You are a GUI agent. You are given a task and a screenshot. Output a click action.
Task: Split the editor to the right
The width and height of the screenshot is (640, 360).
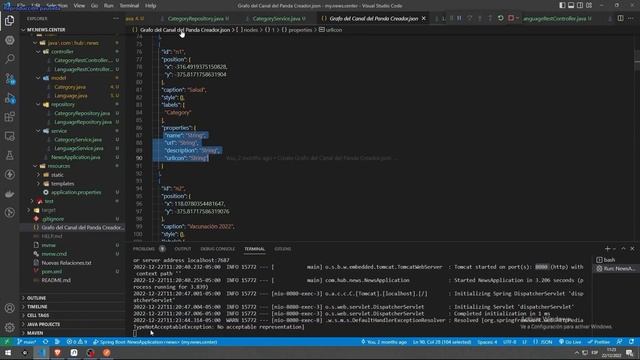click(620, 18)
